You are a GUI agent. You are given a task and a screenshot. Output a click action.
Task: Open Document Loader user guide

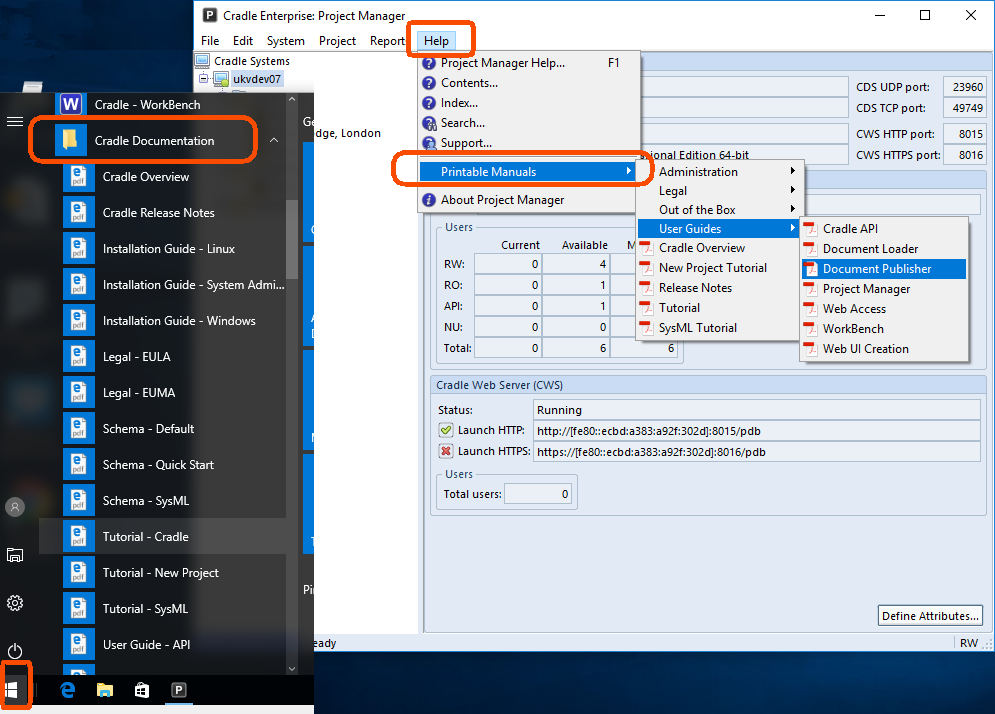[884, 249]
